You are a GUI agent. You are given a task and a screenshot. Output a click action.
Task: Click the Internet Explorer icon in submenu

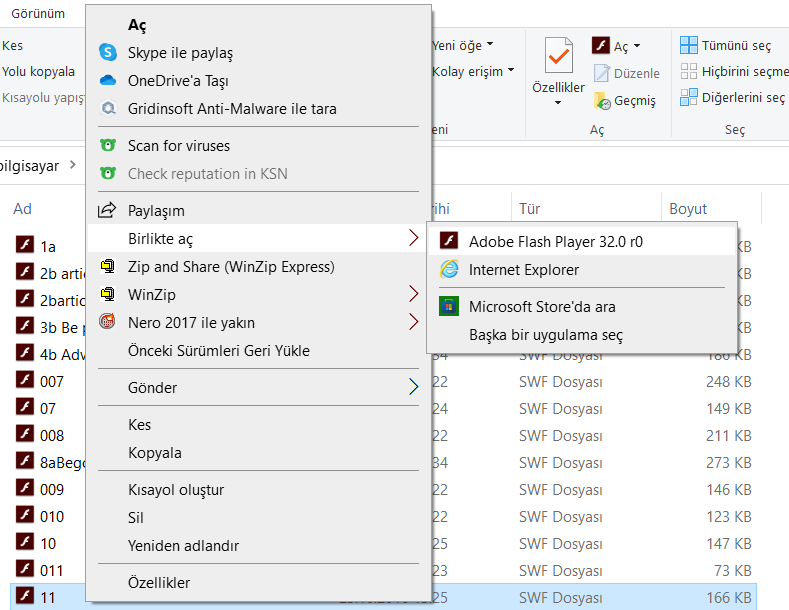click(x=450, y=269)
